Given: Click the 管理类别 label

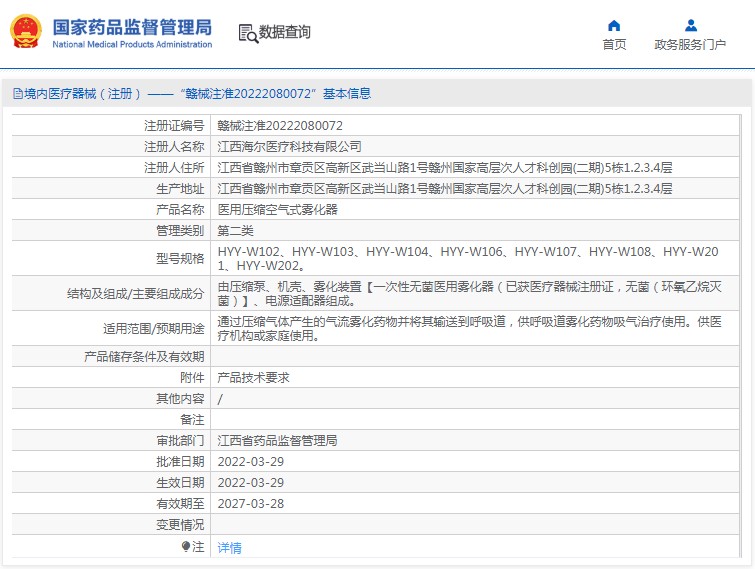Looking at the screenshot, I should 180,231.
